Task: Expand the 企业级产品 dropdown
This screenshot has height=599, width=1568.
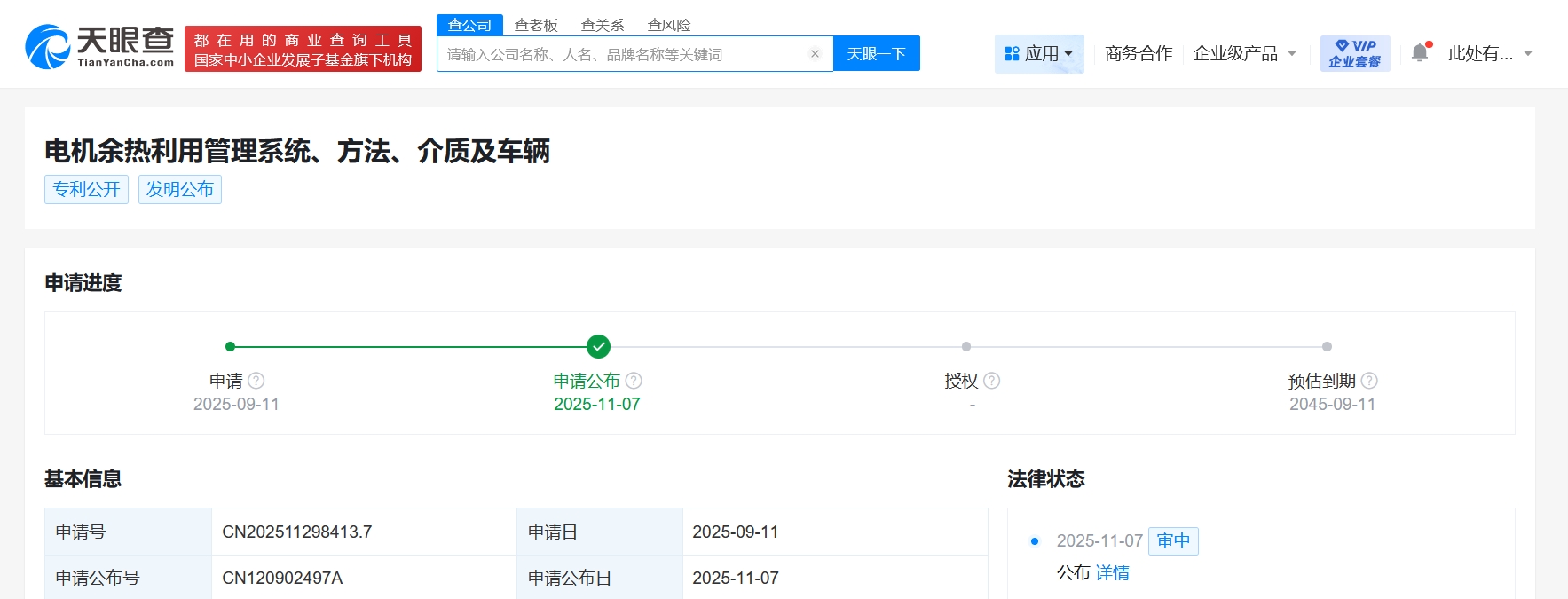Action: tap(1244, 54)
